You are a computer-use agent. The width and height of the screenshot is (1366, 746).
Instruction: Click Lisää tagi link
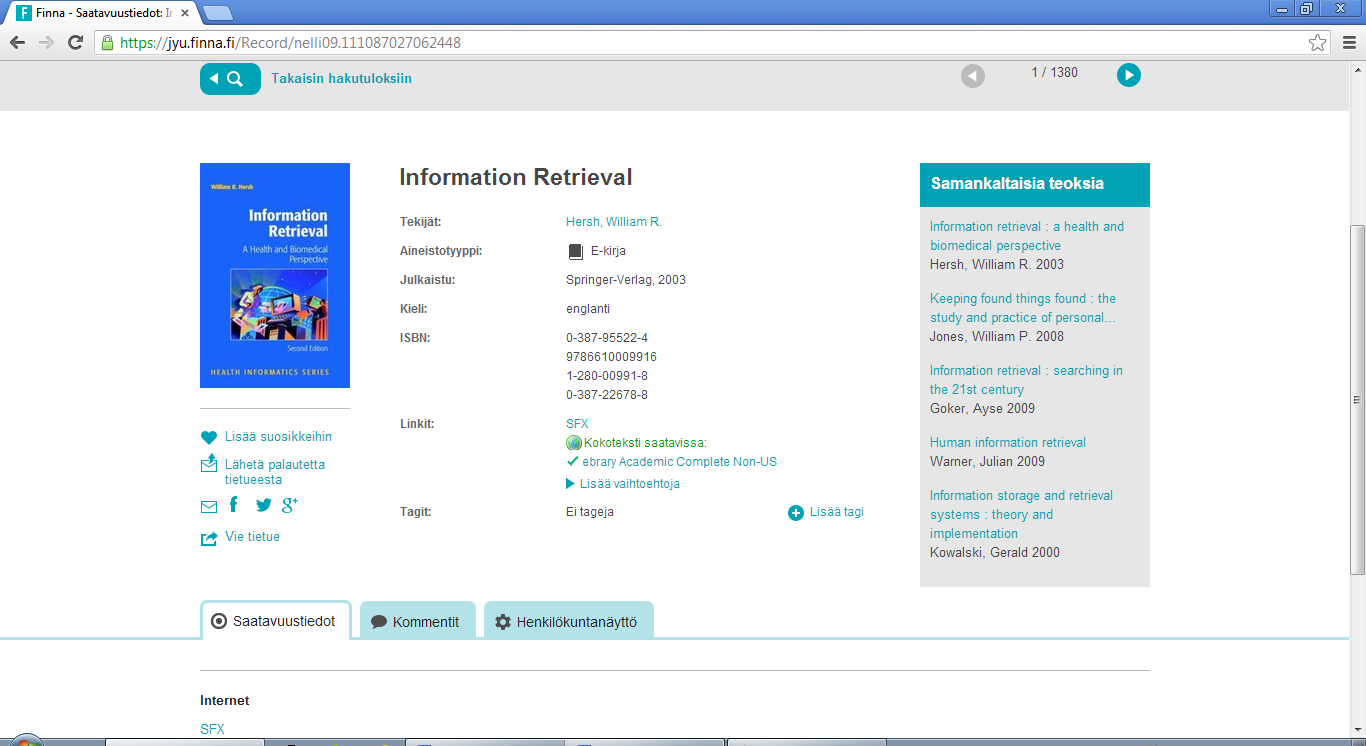pos(837,512)
